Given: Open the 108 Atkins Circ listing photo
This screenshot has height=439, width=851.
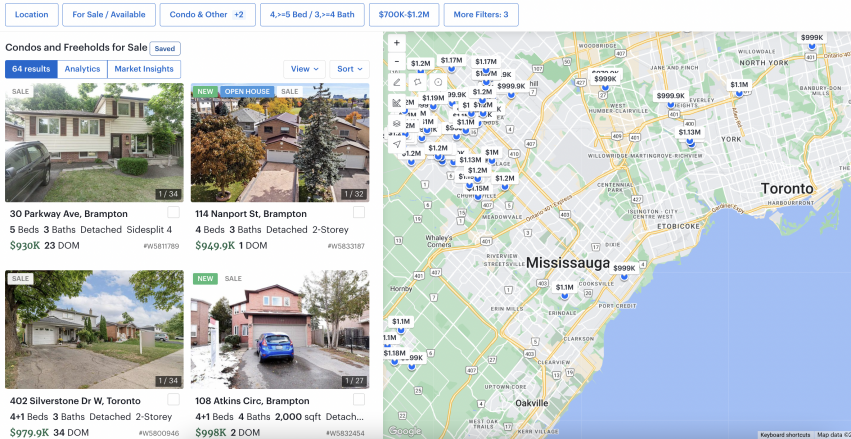Looking at the screenshot, I should point(280,329).
